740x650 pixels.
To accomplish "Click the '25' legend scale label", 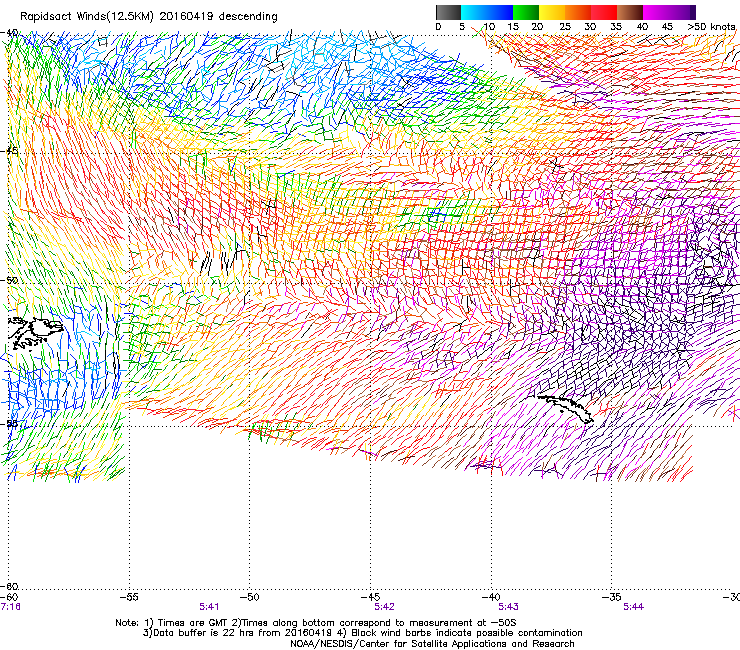I will click(x=565, y=27).
